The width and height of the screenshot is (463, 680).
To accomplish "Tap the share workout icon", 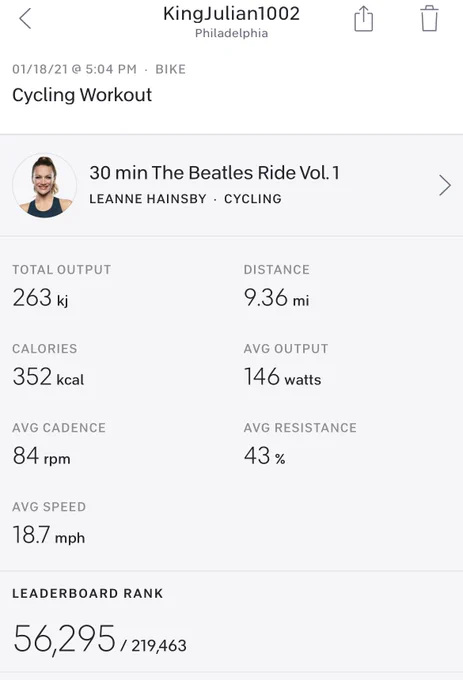I will point(363,19).
